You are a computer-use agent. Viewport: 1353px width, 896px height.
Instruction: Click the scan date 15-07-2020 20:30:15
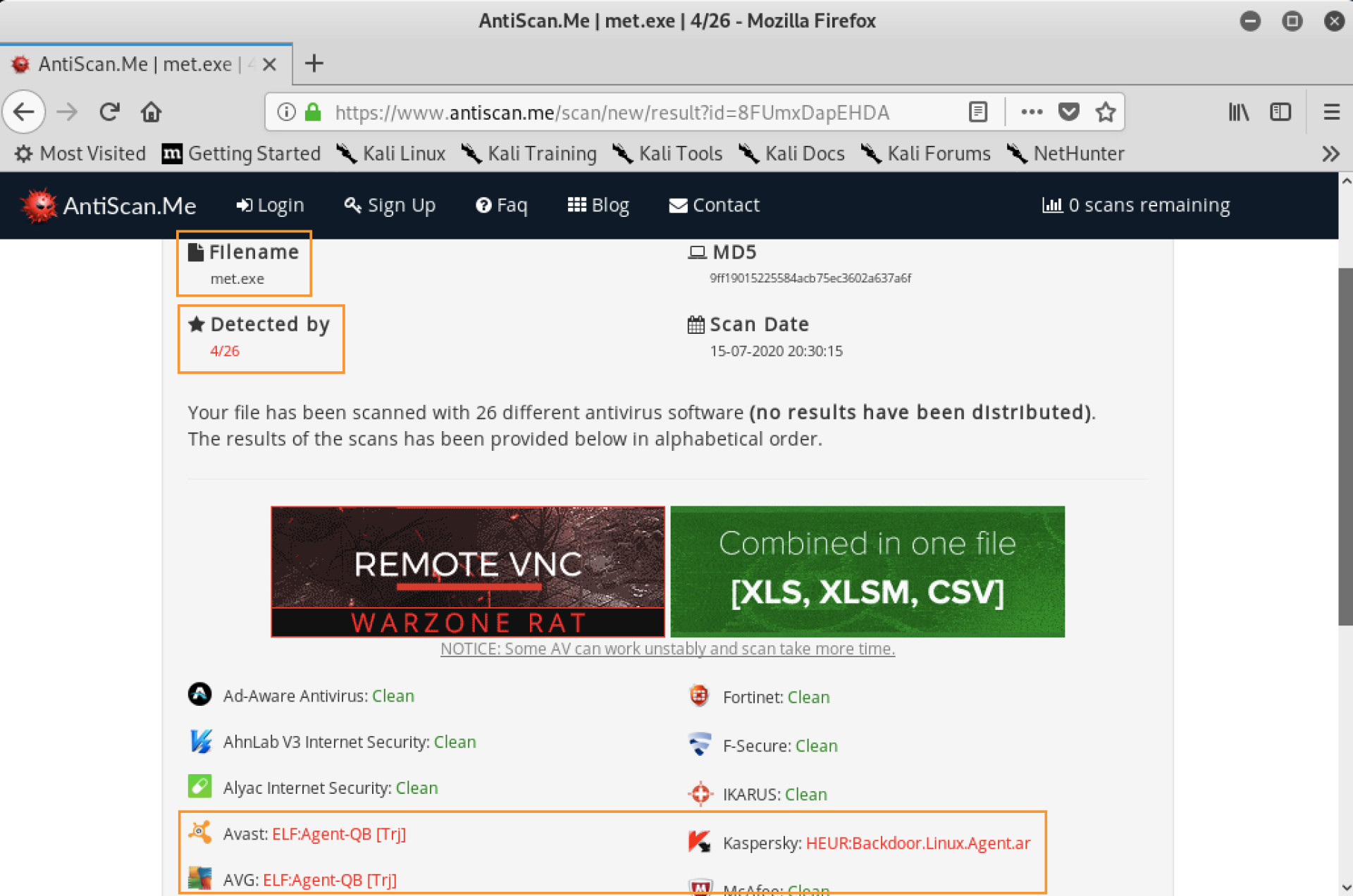tap(776, 351)
